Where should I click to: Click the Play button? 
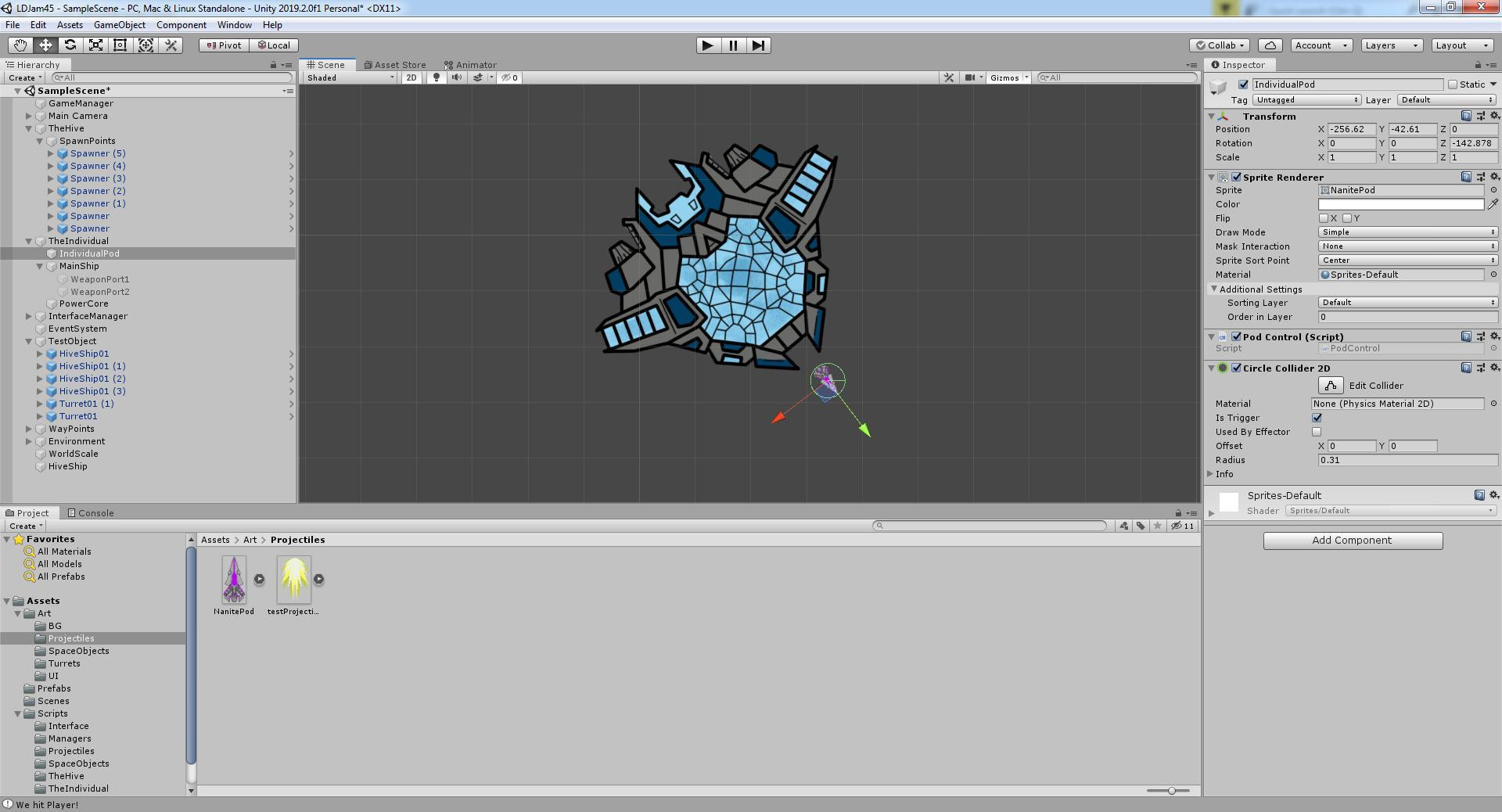pos(708,45)
